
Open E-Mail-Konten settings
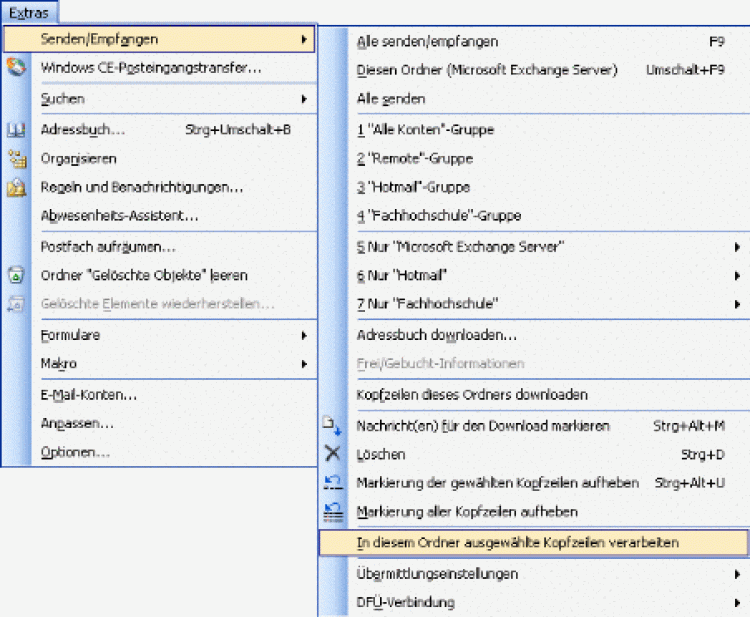[89, 394]
